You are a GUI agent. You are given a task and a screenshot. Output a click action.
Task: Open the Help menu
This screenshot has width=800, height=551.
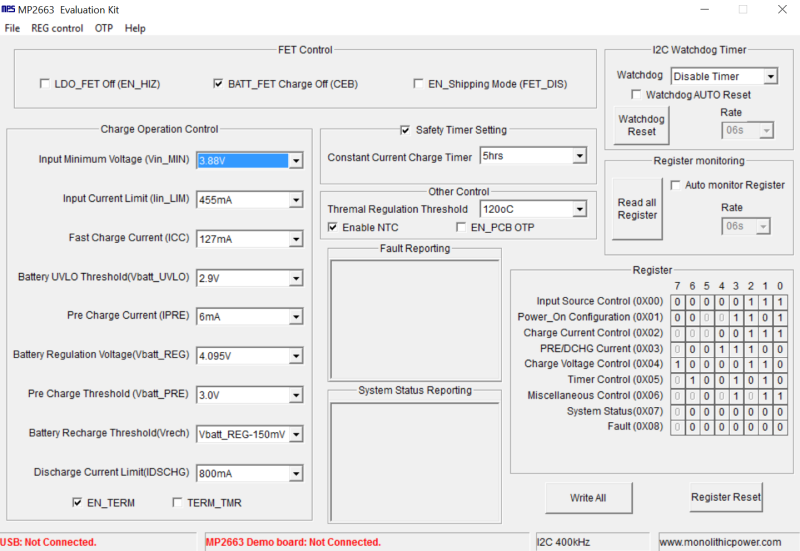pos(135,28)
